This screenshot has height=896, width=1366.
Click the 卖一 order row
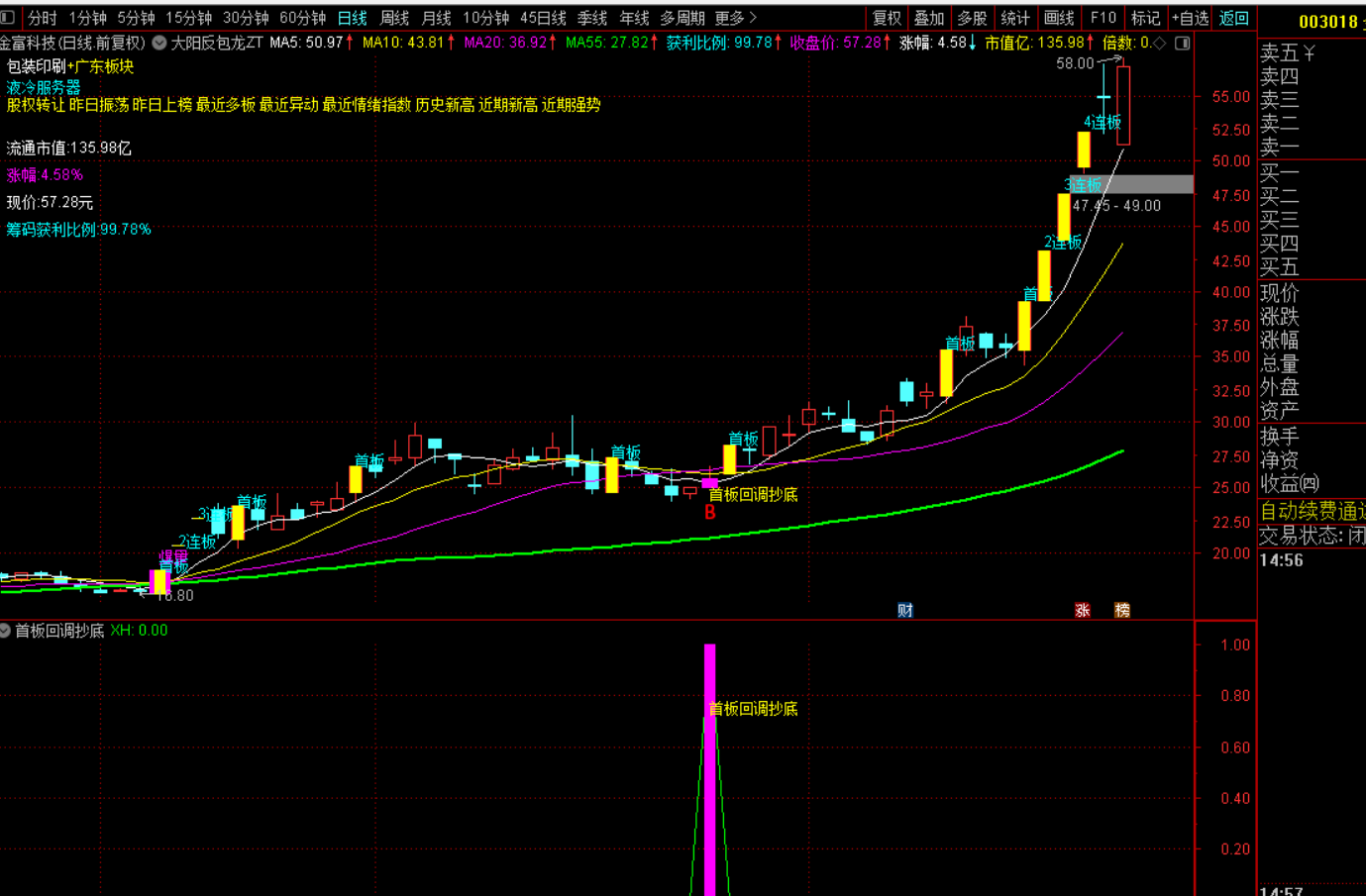[1312, 148]
